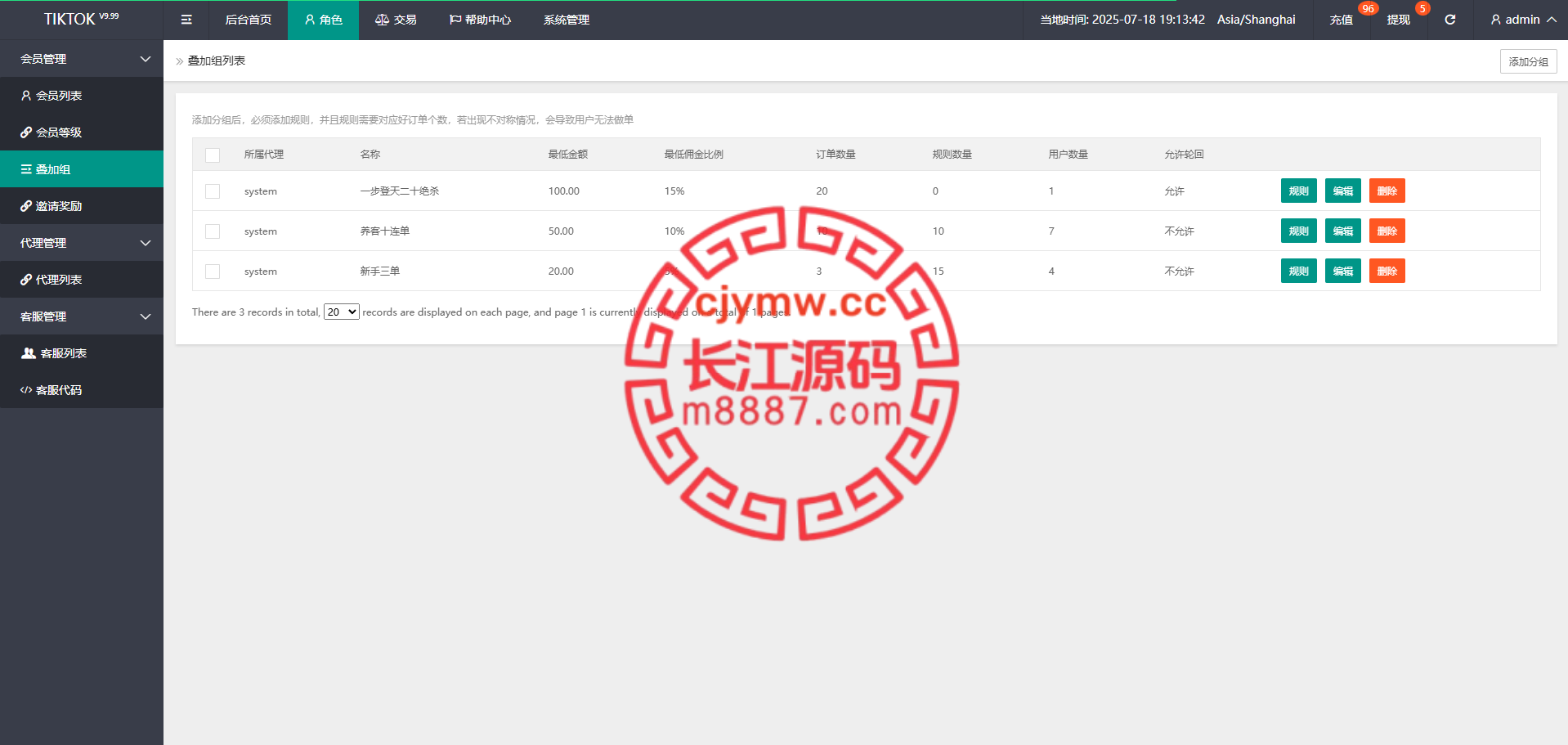The width and height of the screenshot is (1568, 745).
Task: Open 会员等级 in the sidebar
Action: tap(82, 132)
